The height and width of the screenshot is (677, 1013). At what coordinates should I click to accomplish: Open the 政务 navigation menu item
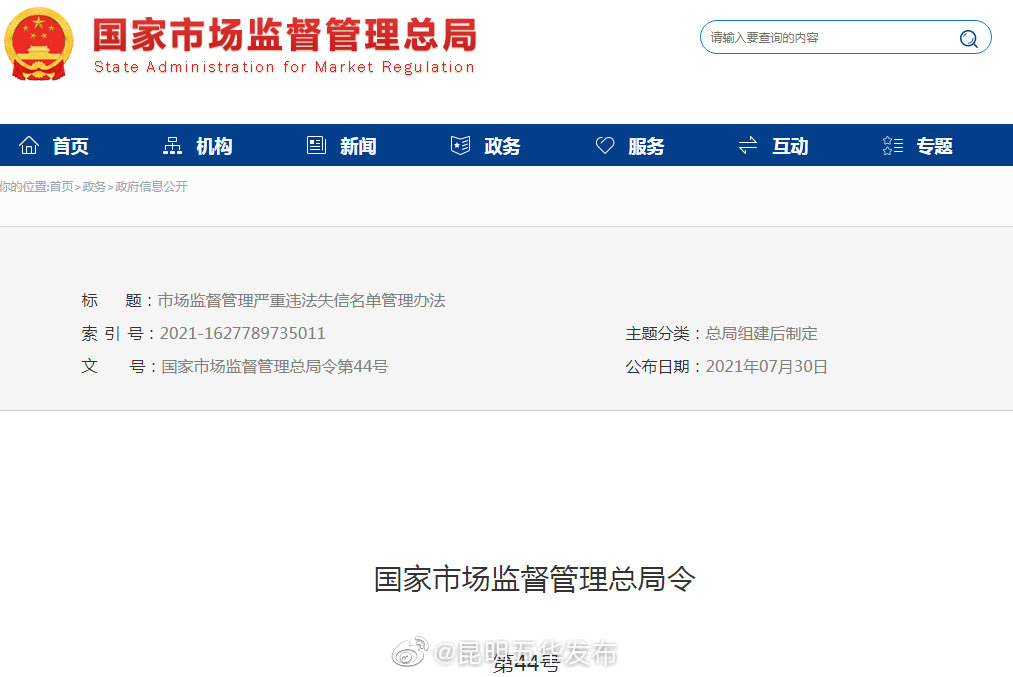501,145
